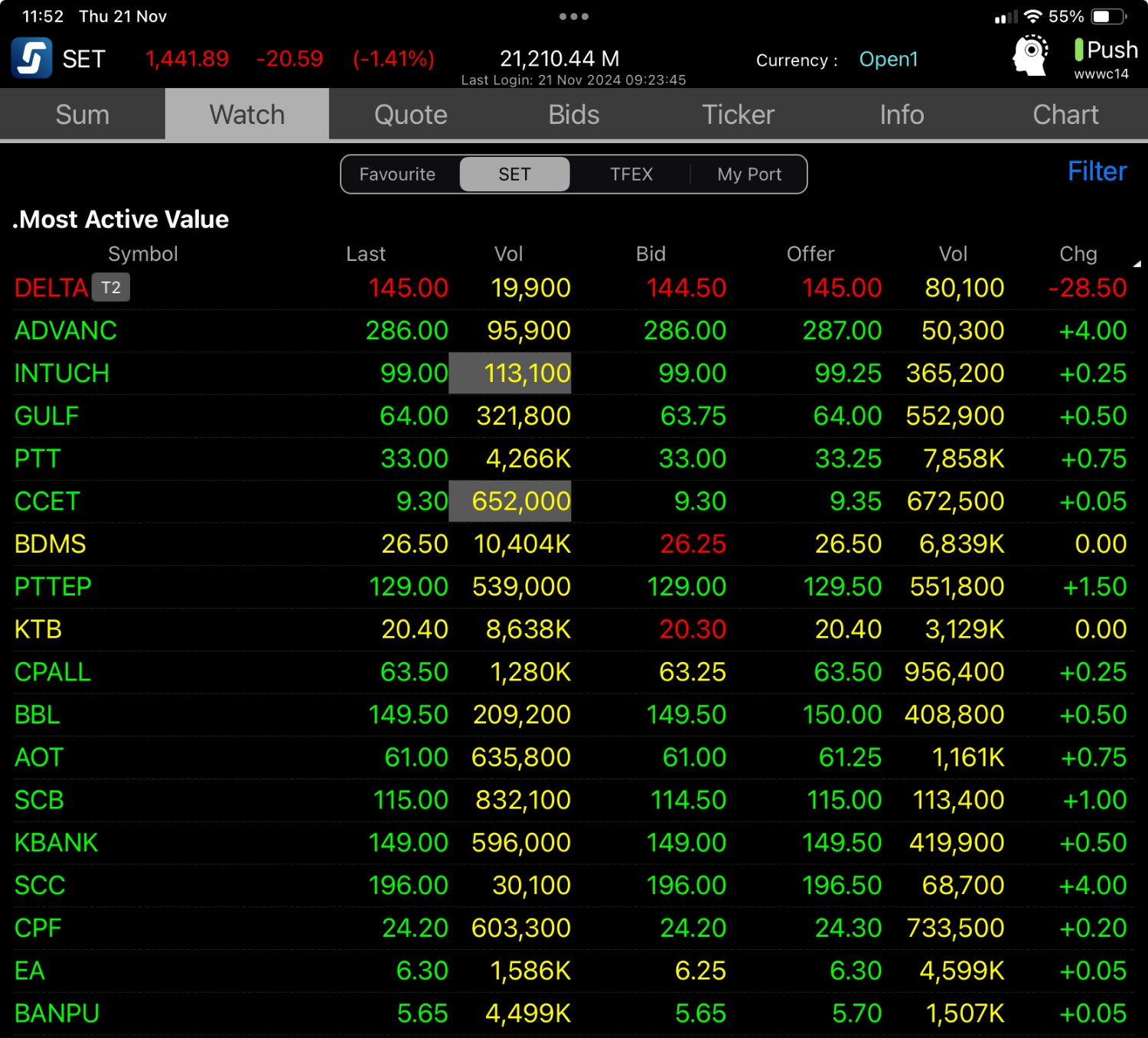The width and height of the screenshot is (1148, 1038).
Task: Open the Info tab
Action: click(902, 114)
